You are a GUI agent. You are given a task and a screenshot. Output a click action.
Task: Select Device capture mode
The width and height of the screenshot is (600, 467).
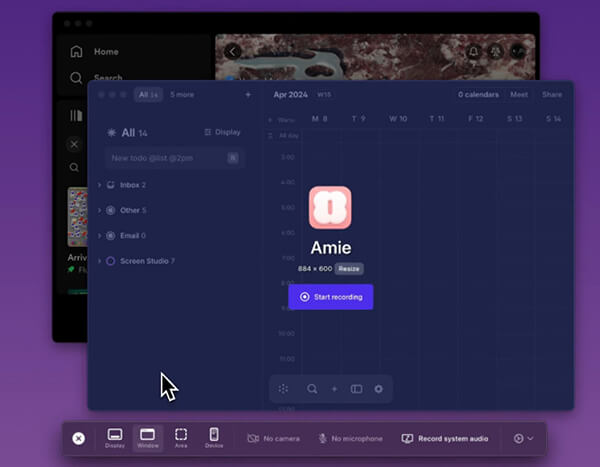(x=214, y=438)
